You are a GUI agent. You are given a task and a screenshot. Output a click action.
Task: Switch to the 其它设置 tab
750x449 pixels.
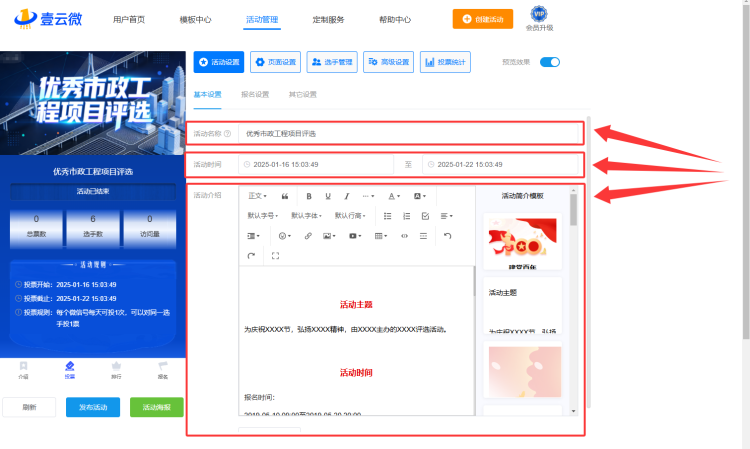click(x=303, y=95)
